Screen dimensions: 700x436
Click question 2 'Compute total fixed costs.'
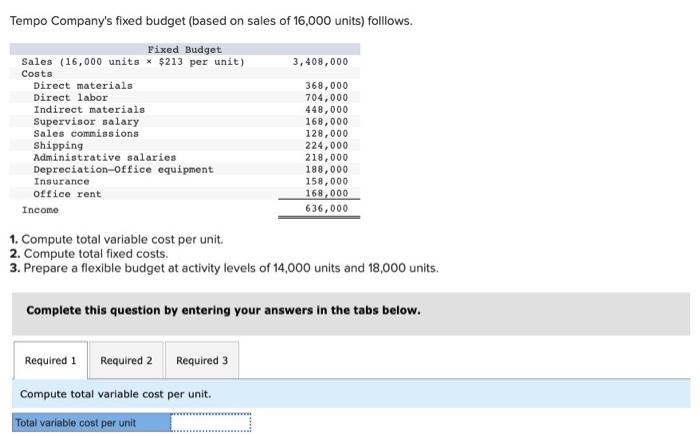89,253
